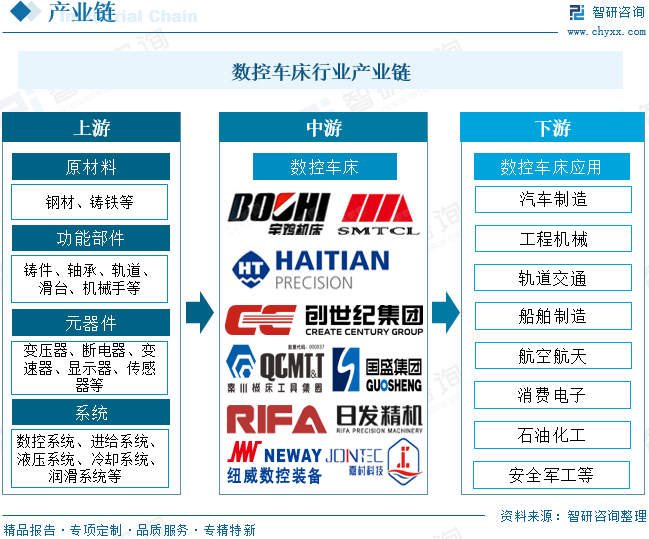
Task: Click the 航空航天 box
Action: (x=553, y=356)
